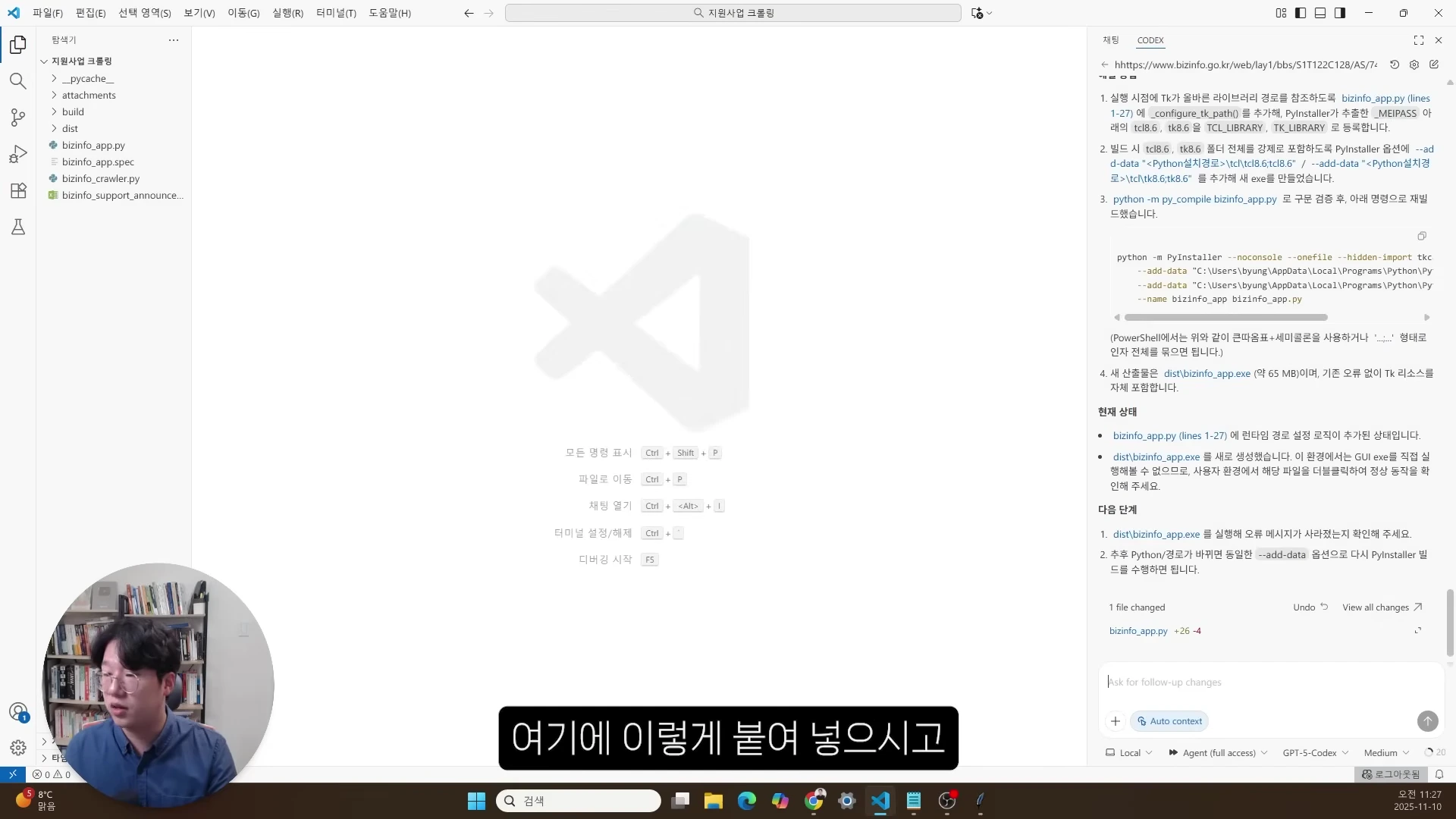Click View all changes

(1382, 607)
